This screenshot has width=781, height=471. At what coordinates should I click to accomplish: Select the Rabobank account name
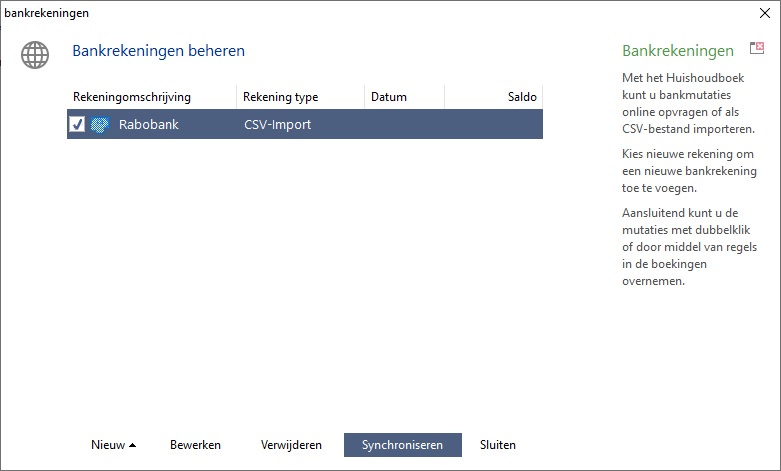(x=148, y=125)
